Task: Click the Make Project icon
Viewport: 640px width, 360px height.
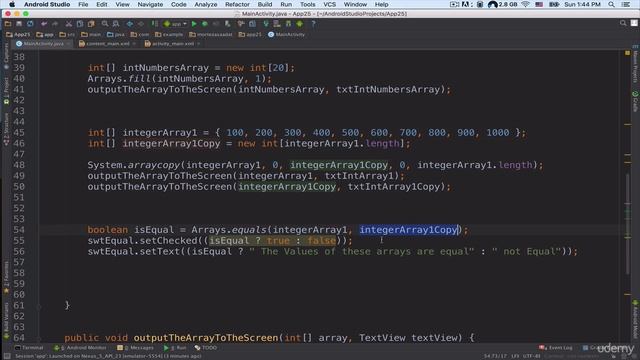Action: pos(155,24)
